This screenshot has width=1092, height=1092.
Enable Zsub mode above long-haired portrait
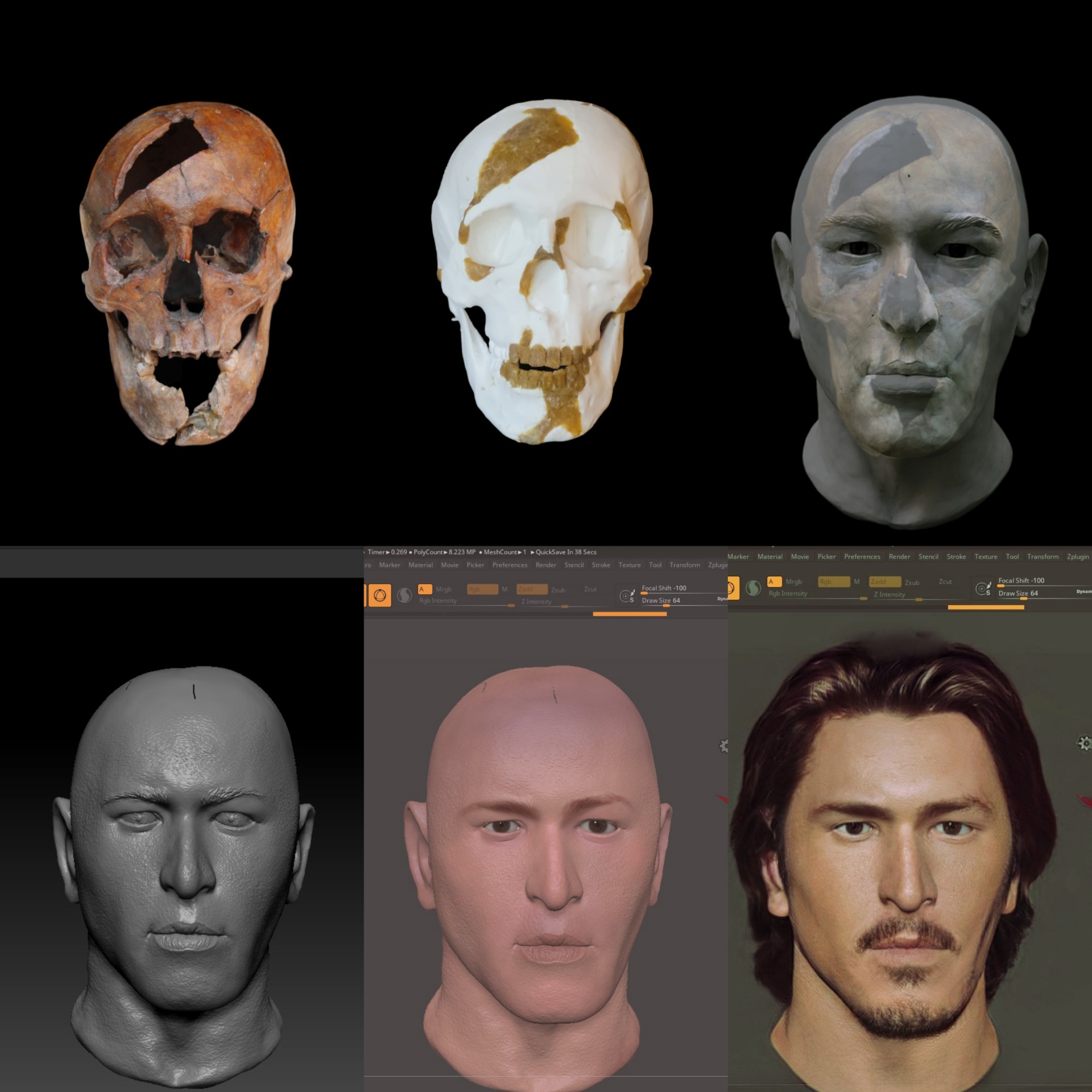pos(912,582)
